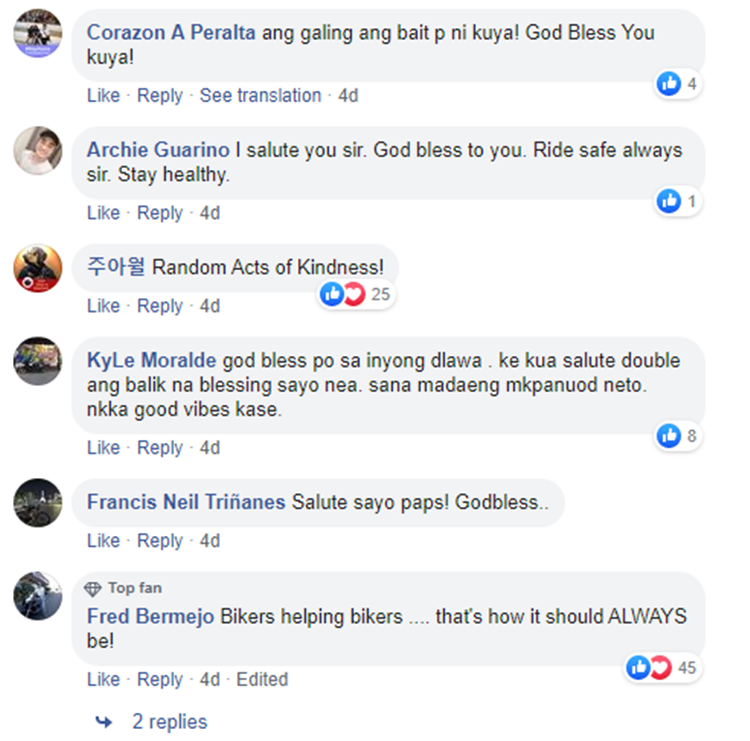This screenshot has height=741, width=750.
Task: Click See translation on Corazon's comment
Action: pyautogui.click(x=260, y=95)
